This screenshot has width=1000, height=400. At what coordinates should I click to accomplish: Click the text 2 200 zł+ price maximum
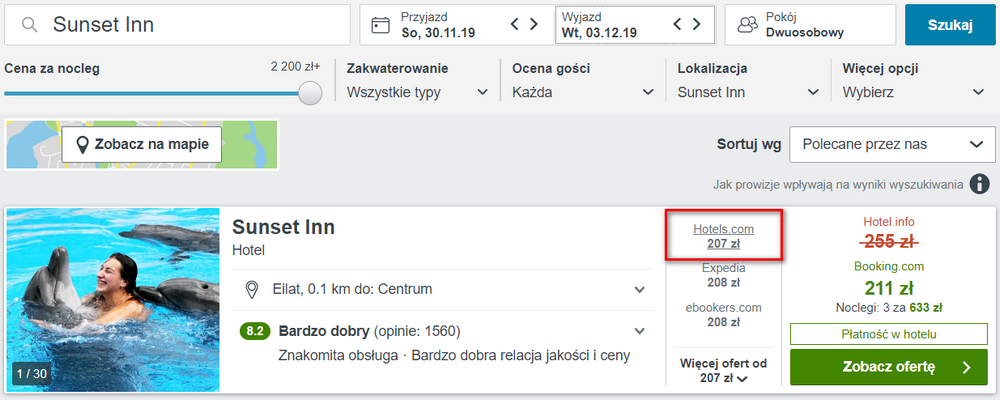coord(296,66)
